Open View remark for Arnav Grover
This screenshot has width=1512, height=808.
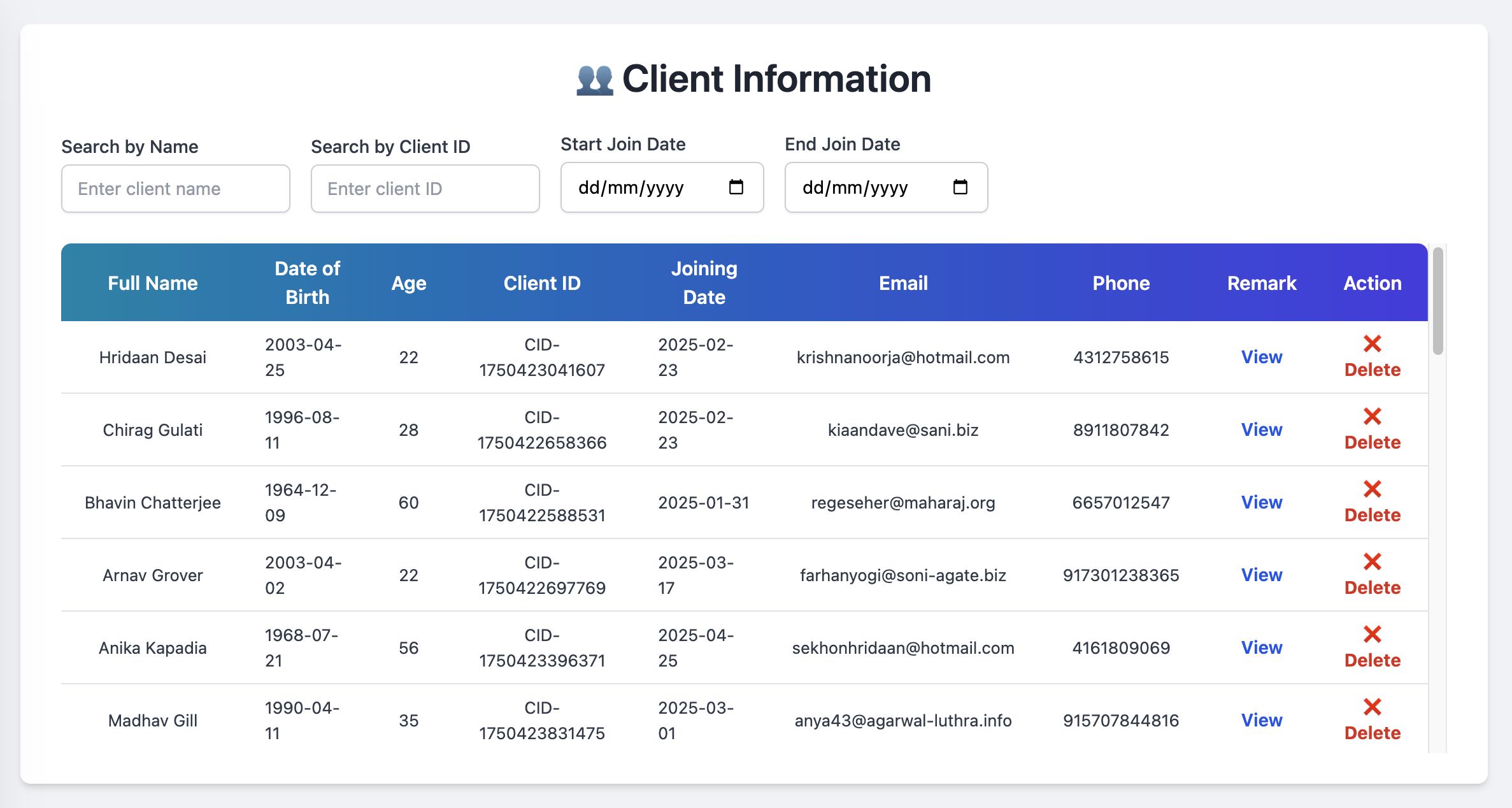point(1262,574)
